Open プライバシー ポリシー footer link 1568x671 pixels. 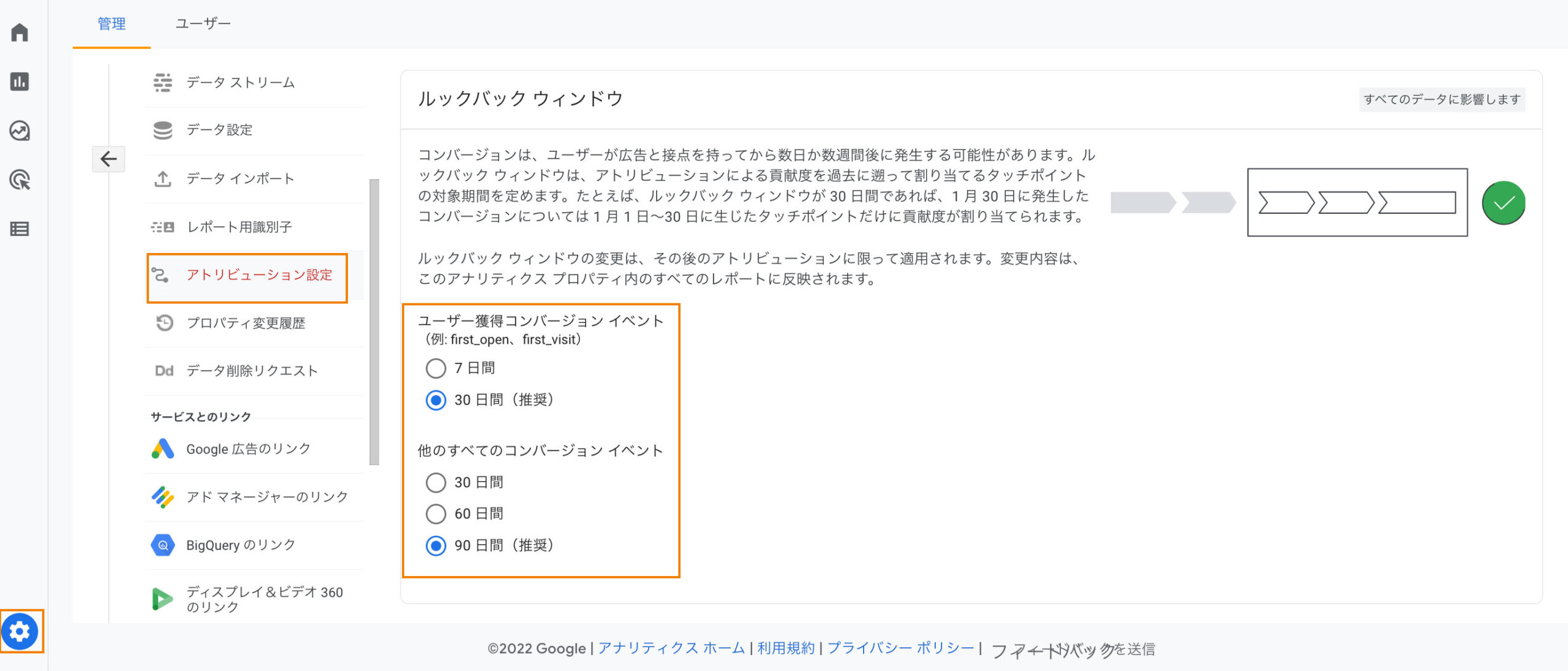click(900, 648)
